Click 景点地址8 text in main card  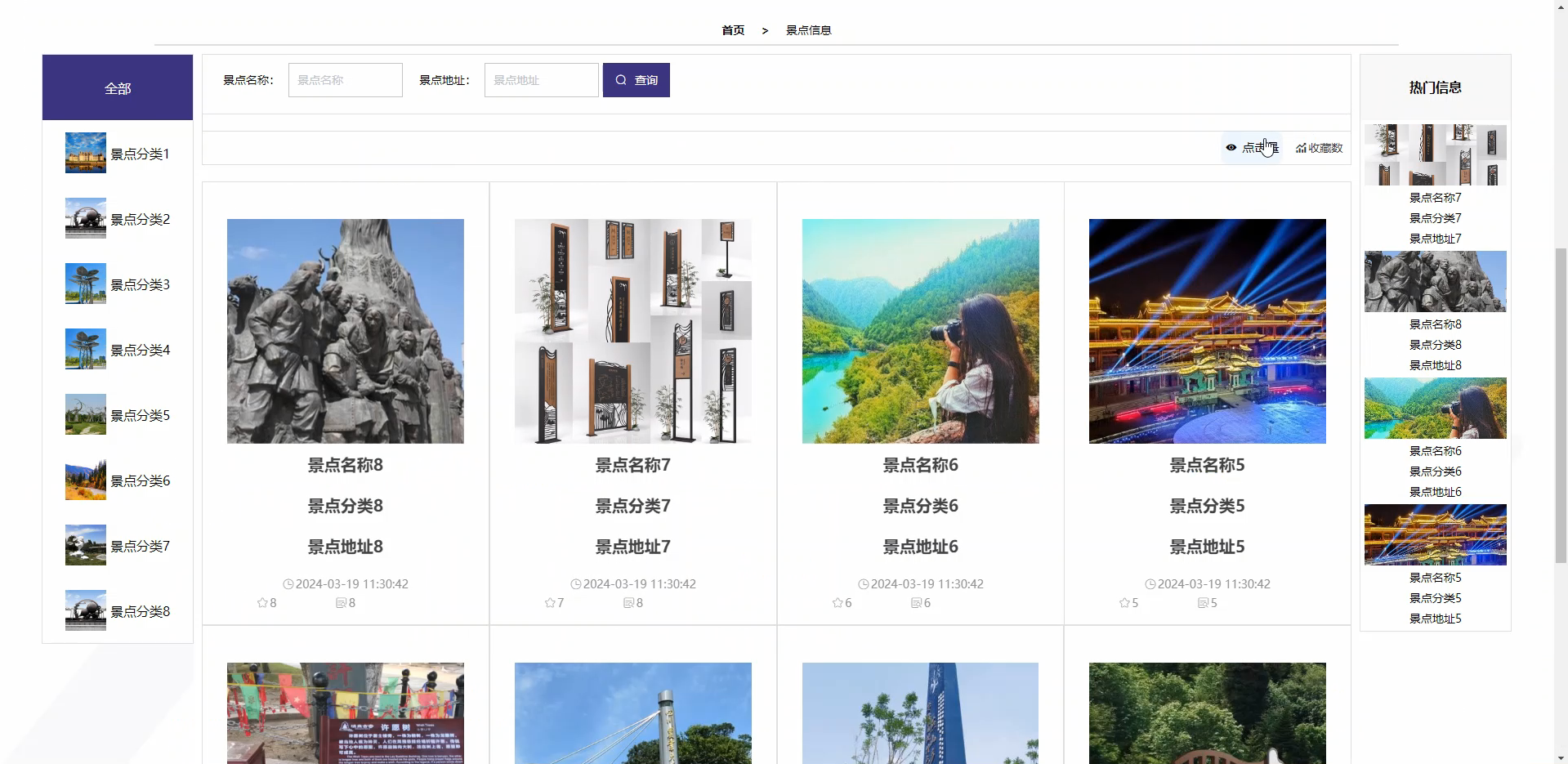click(346, 547)
